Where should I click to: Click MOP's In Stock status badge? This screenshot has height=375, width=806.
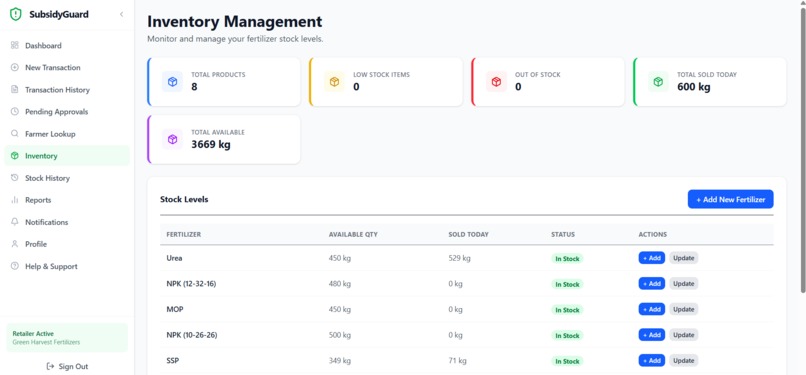[567, 310]
